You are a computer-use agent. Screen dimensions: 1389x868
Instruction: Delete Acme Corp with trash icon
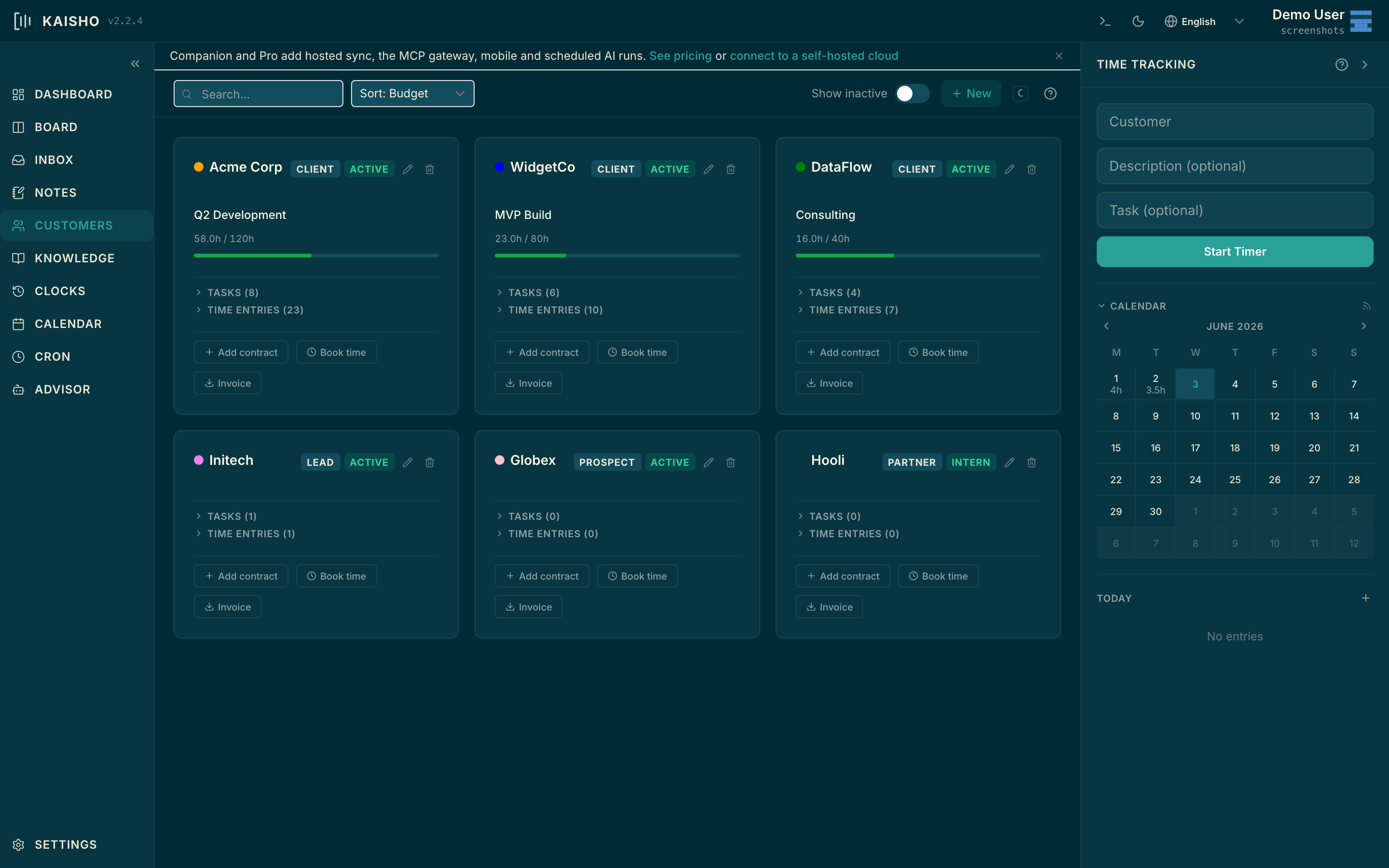pyautogui.click(x=429, y=169)
